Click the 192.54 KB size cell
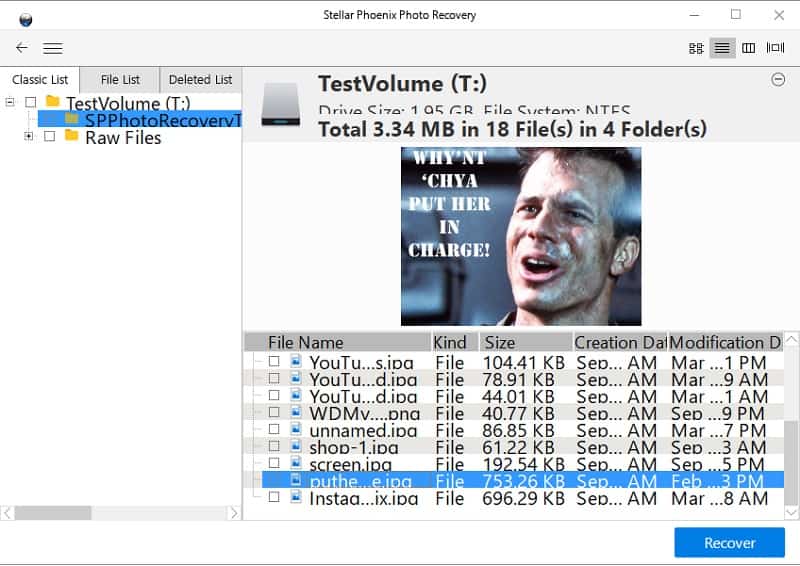The image size is (800, 566). coord(523,464)
